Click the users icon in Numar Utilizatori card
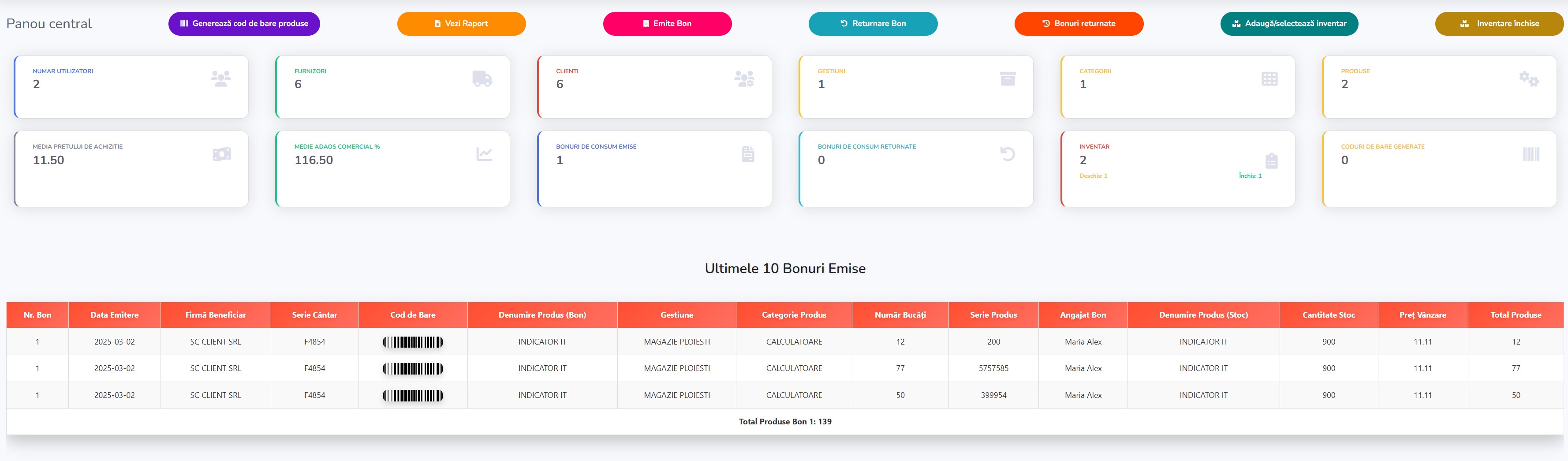 pyautogui.click(x=220, y=79)
